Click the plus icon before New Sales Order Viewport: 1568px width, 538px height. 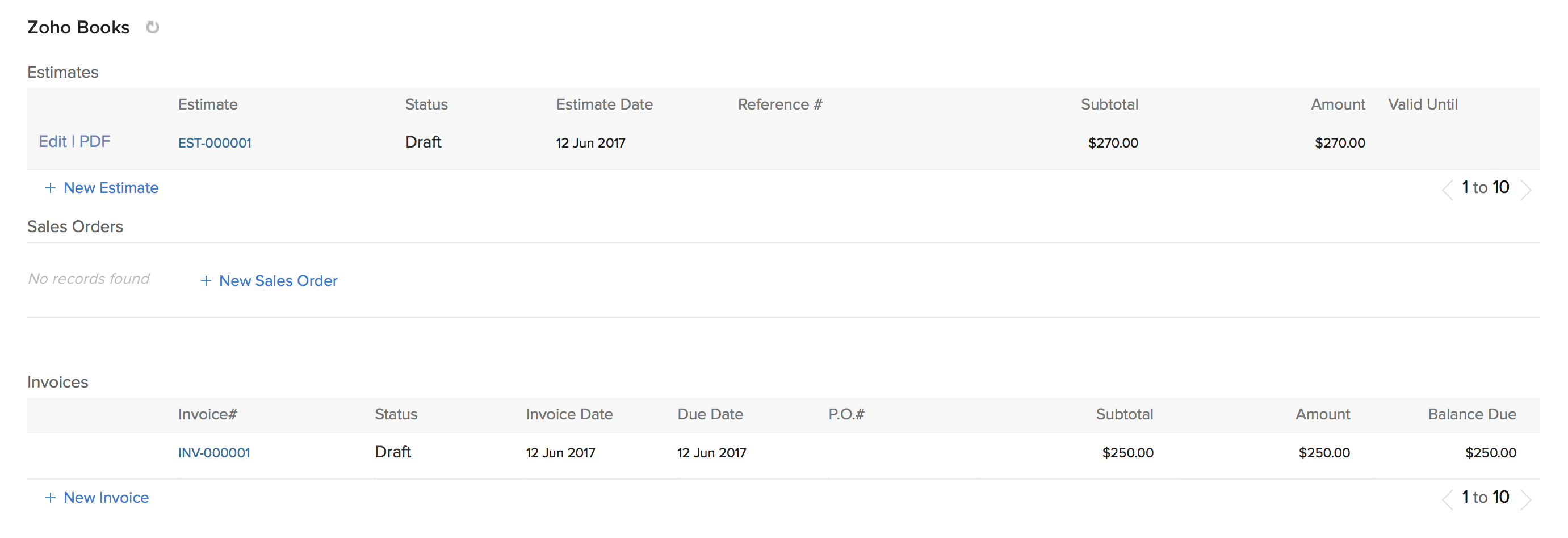(x=206, y=281)
